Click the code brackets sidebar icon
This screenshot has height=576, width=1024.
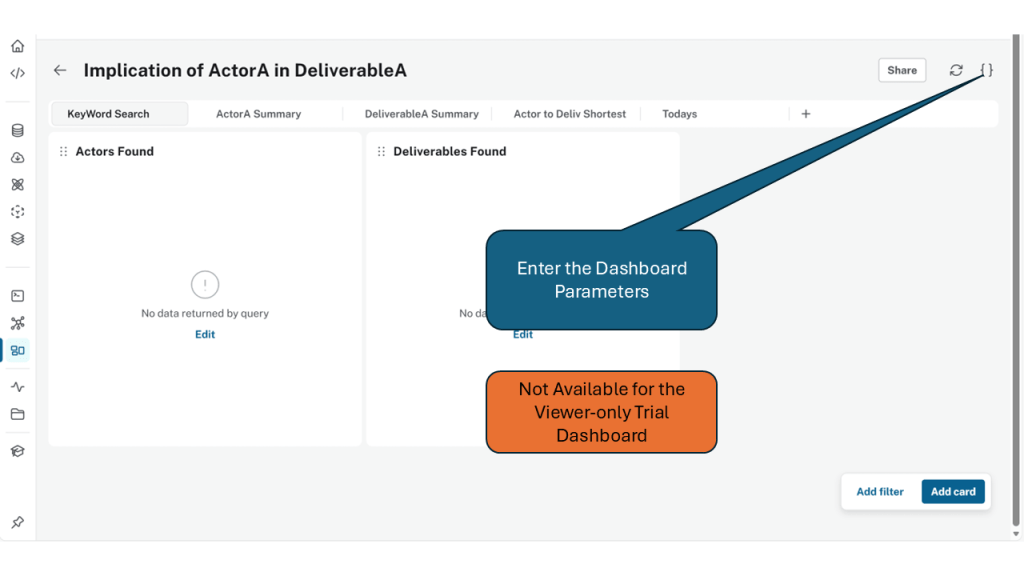[x=17, y=73]
